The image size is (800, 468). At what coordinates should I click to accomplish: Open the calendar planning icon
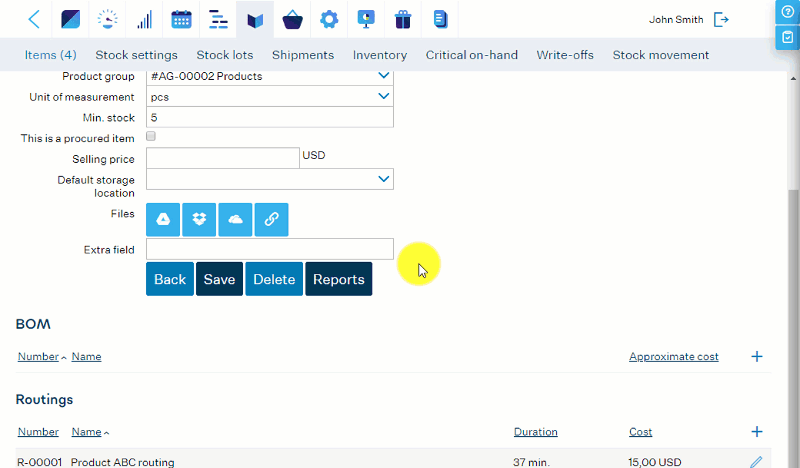[x=181, y=19]
